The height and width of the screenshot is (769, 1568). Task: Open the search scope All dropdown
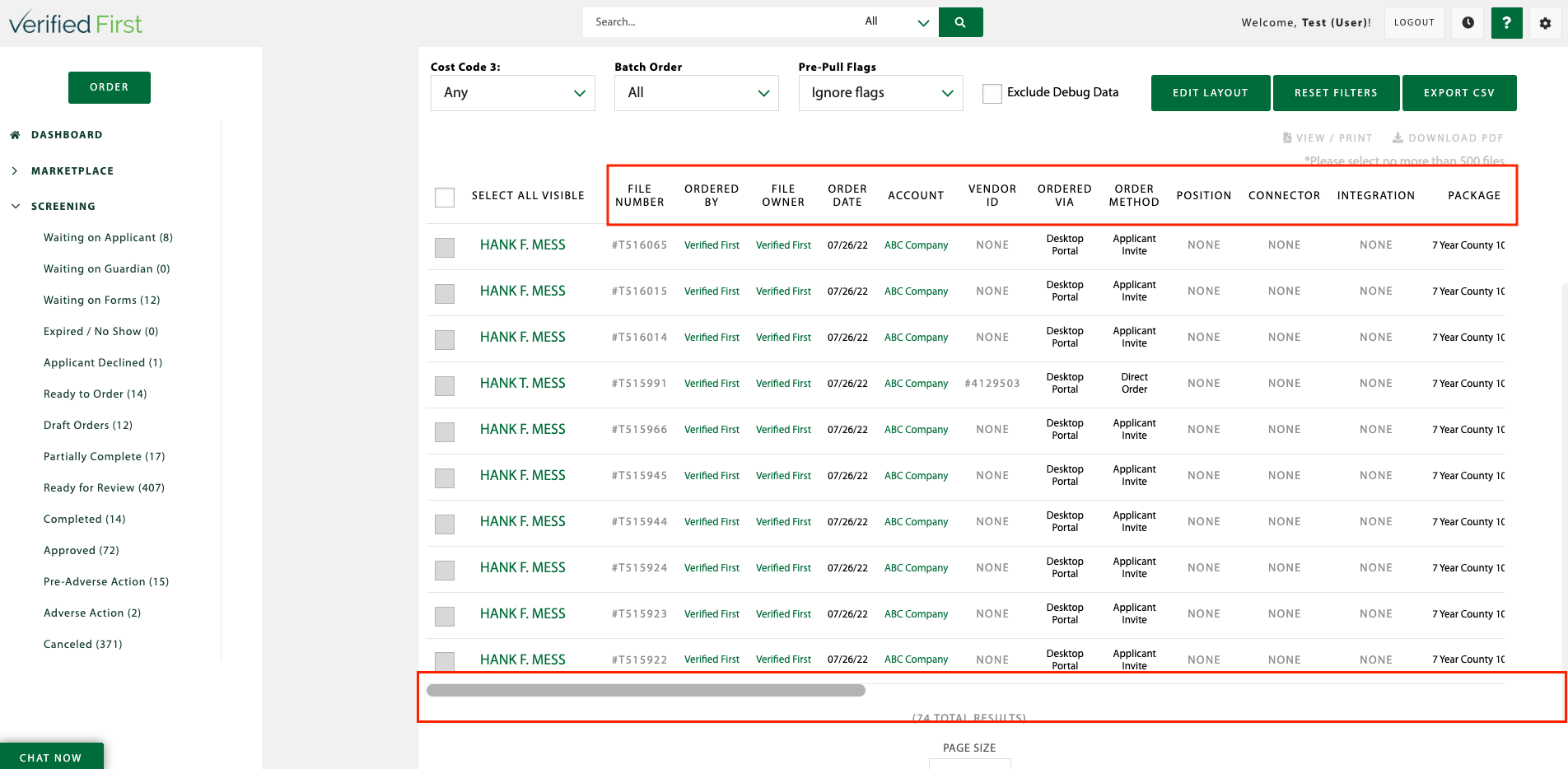[x=896, y=22]
